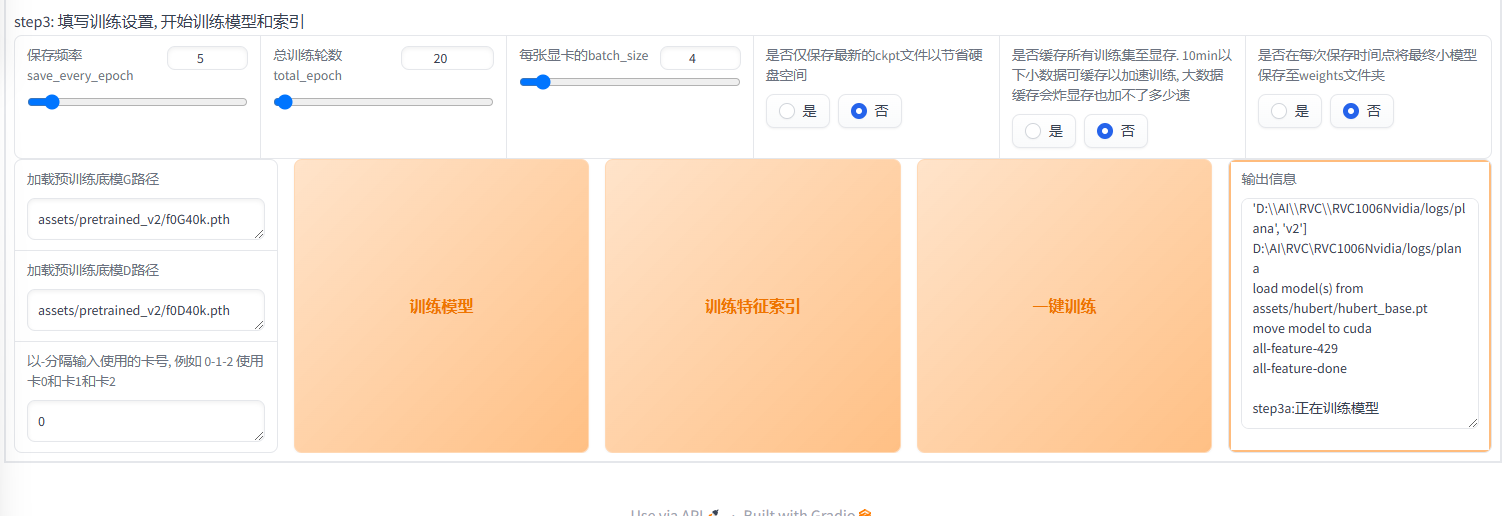Click 'step3a:正在训练模型' status text
The image size is (1506, 516).
[x=1315, y=408]
